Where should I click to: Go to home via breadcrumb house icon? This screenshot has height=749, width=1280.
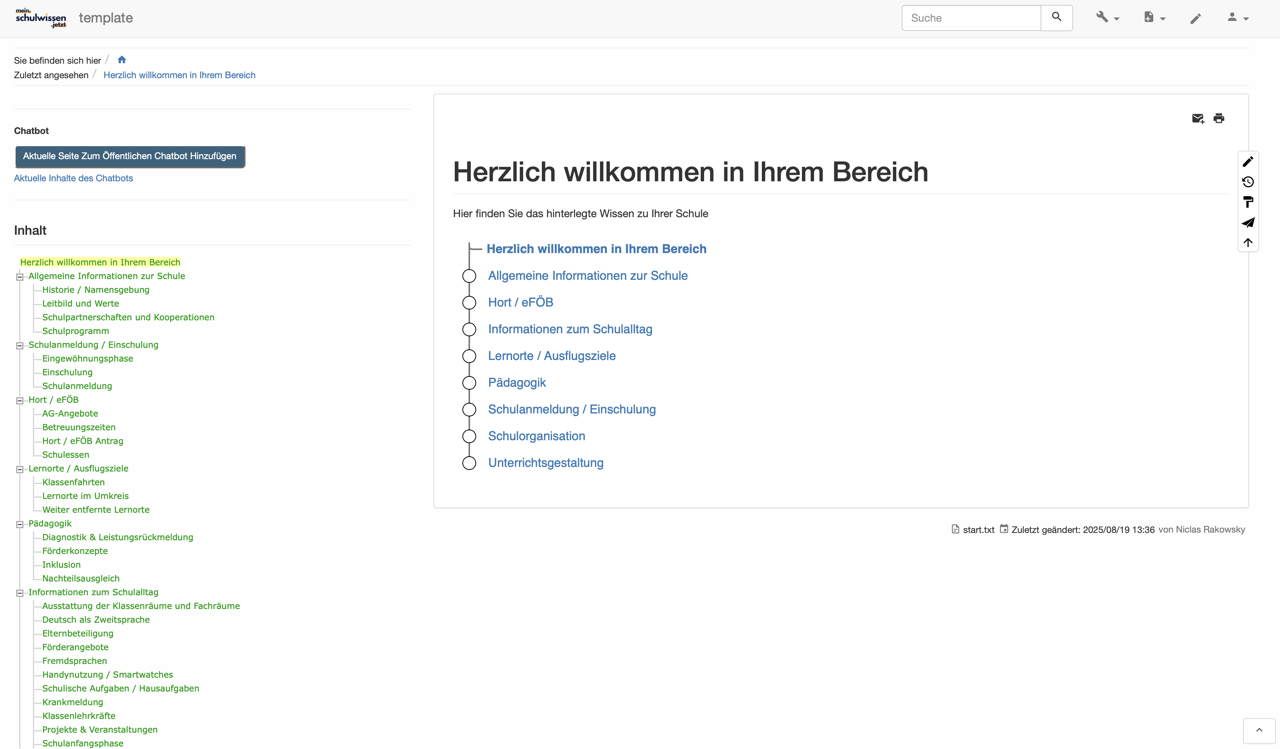click(122, 60)
